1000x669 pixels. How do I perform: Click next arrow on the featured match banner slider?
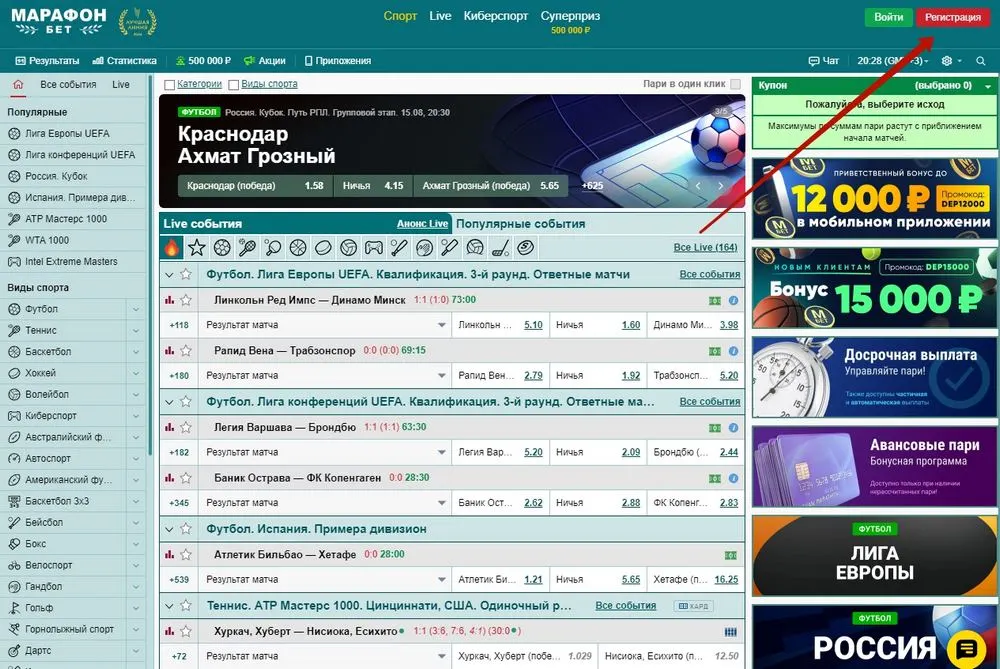(x=720, y=185)
